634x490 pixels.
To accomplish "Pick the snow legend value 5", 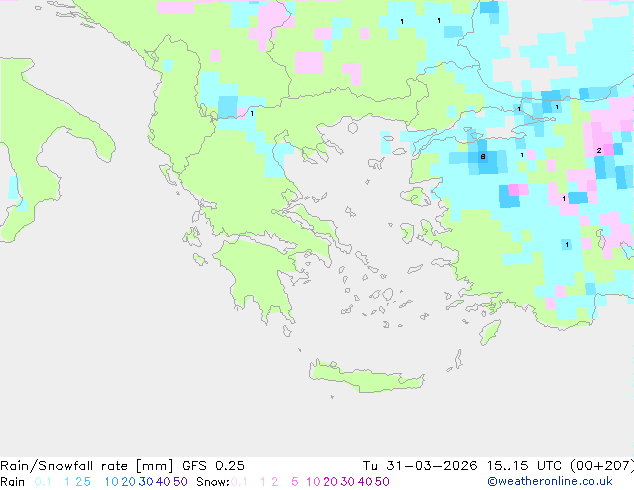I will 295,482.
